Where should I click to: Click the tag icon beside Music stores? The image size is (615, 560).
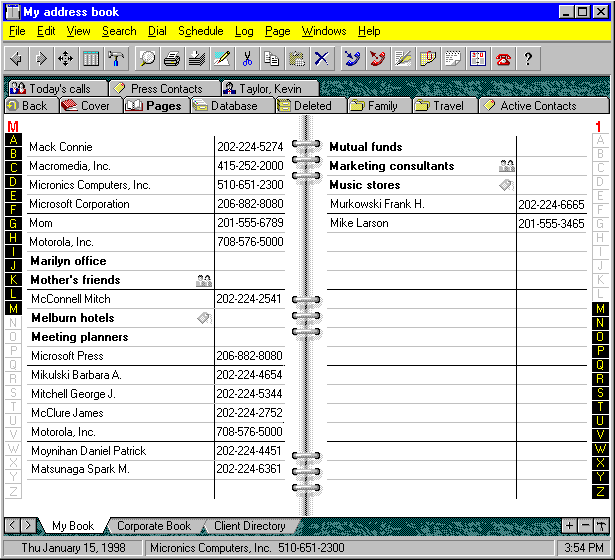click(506, 185)
